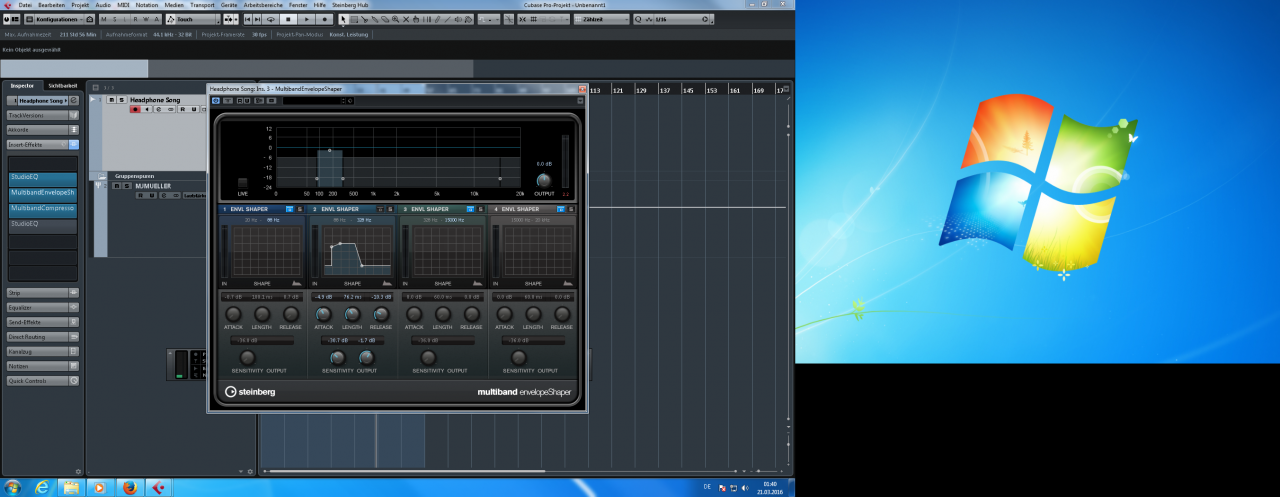
Task: Click the Record transport button
Action: coord(324,19)
